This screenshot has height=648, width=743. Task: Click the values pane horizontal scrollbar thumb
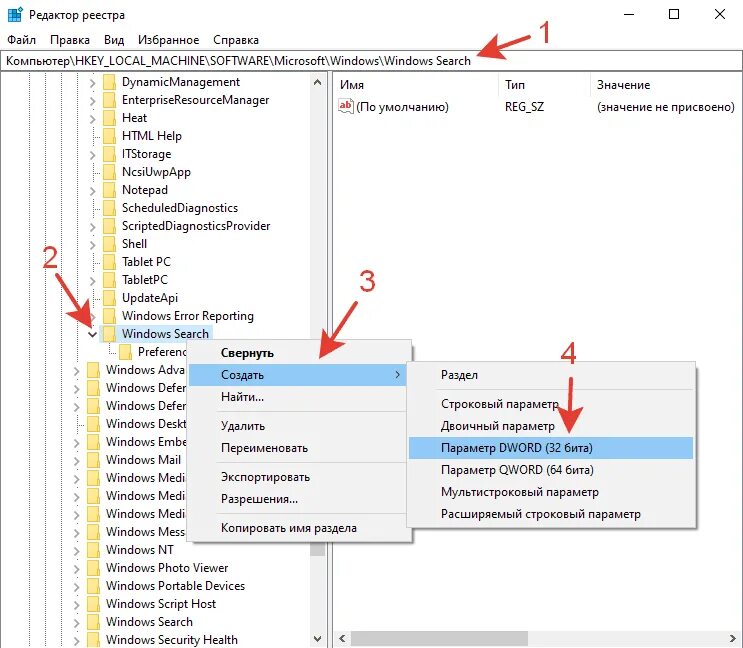(x=439, y=638)
